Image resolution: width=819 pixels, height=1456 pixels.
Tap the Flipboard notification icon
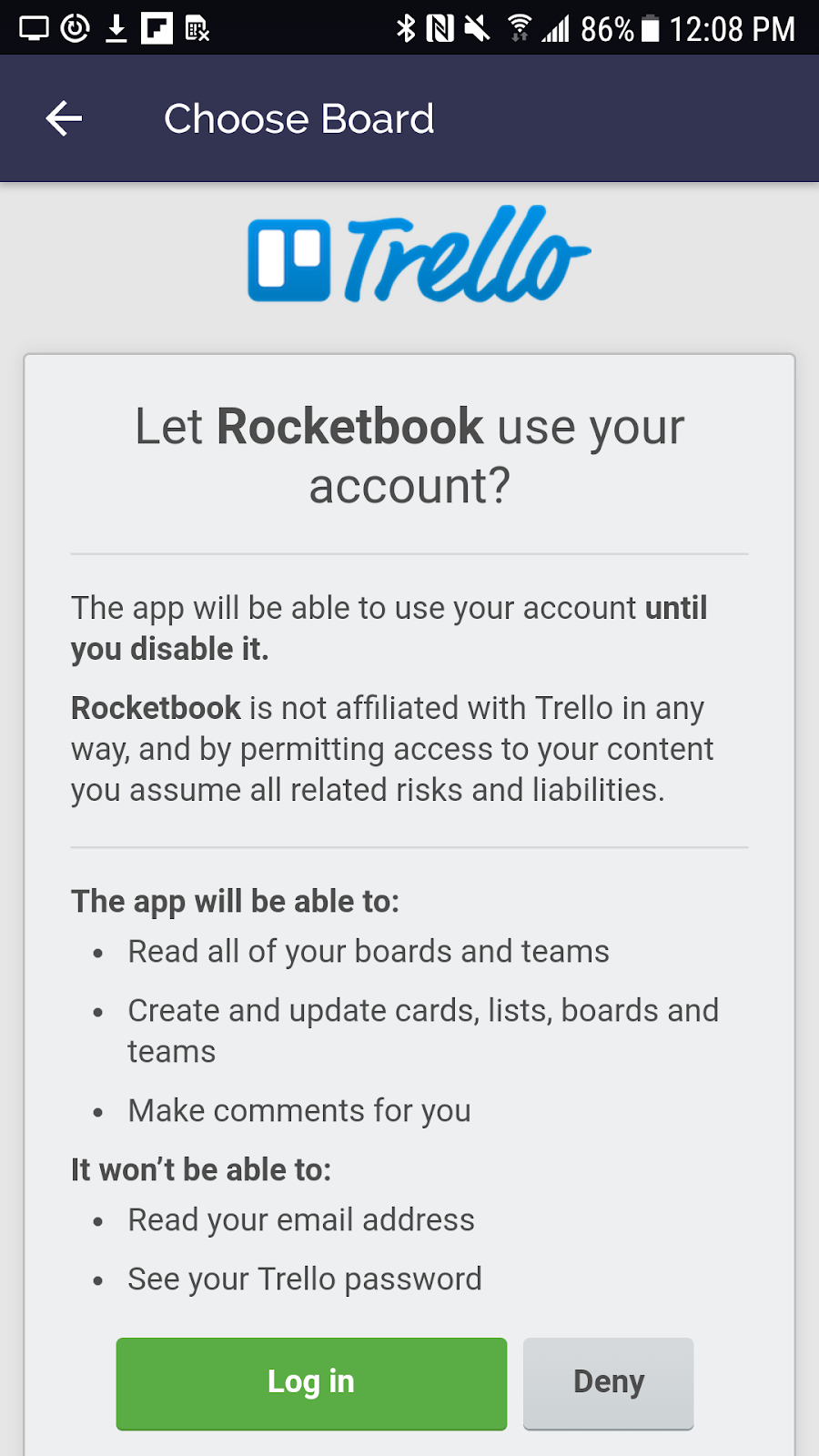click(x=157, y=28)
